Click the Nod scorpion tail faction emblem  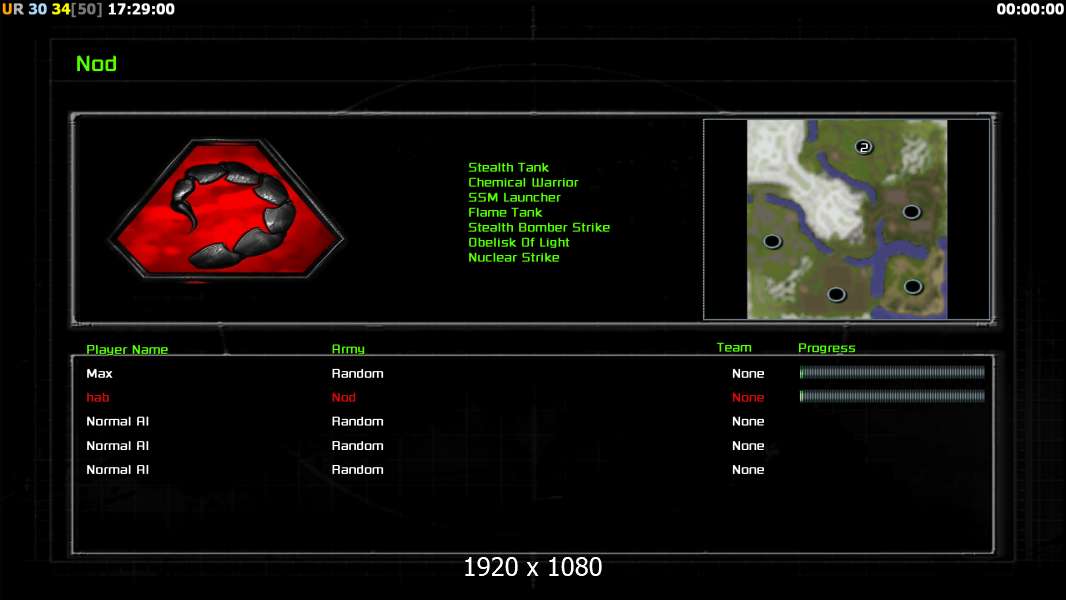(226, 209)
